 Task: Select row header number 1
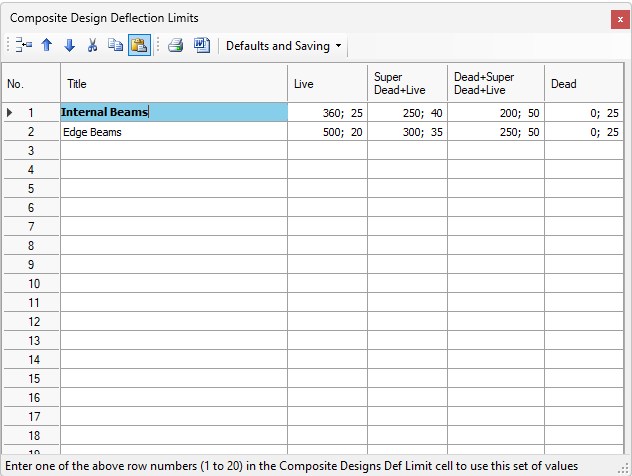tap(31, 112)
